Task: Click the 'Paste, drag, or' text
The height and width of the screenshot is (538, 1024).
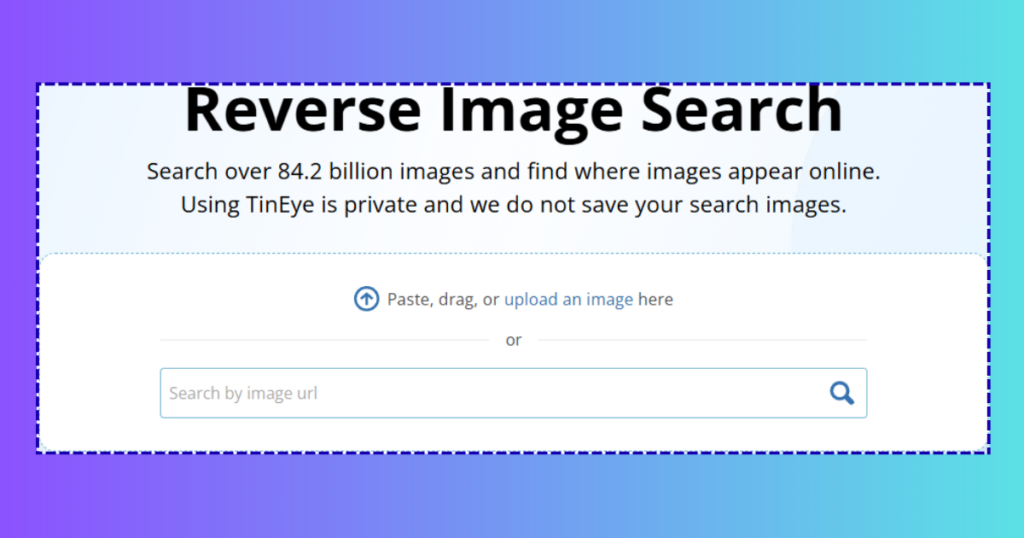Action: tap(443, 299)
